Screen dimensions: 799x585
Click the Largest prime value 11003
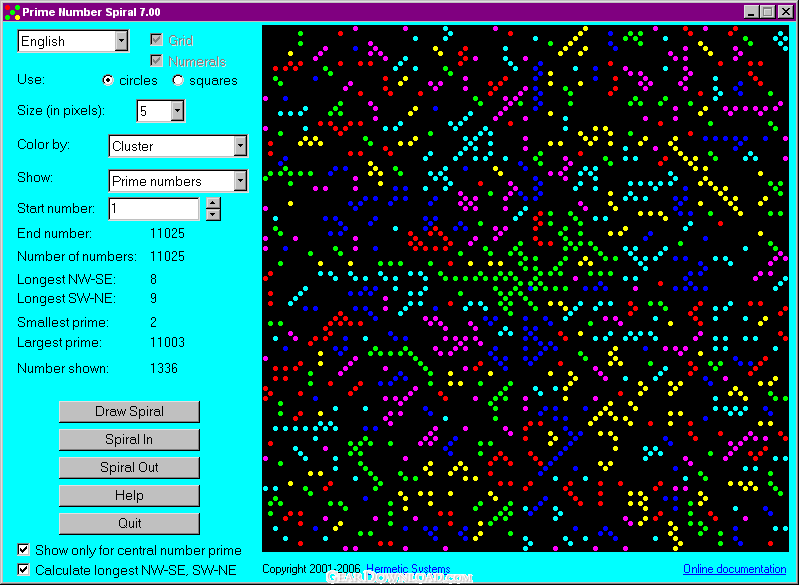point(167,342)
